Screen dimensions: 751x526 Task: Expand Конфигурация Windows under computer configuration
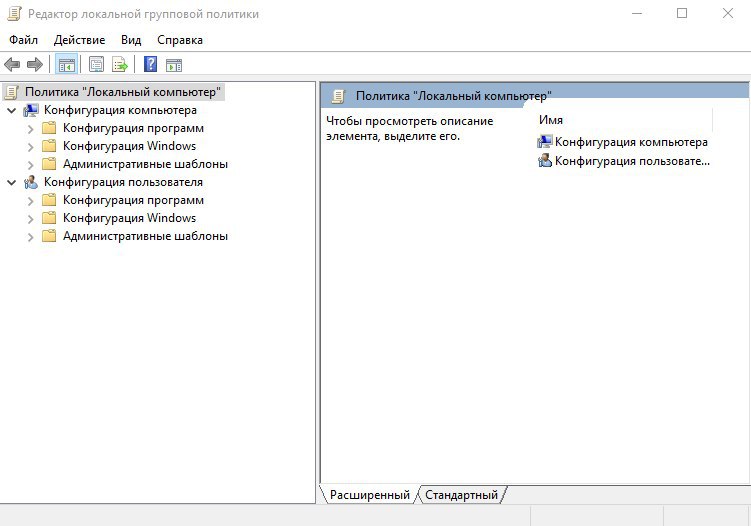(31, 147)
